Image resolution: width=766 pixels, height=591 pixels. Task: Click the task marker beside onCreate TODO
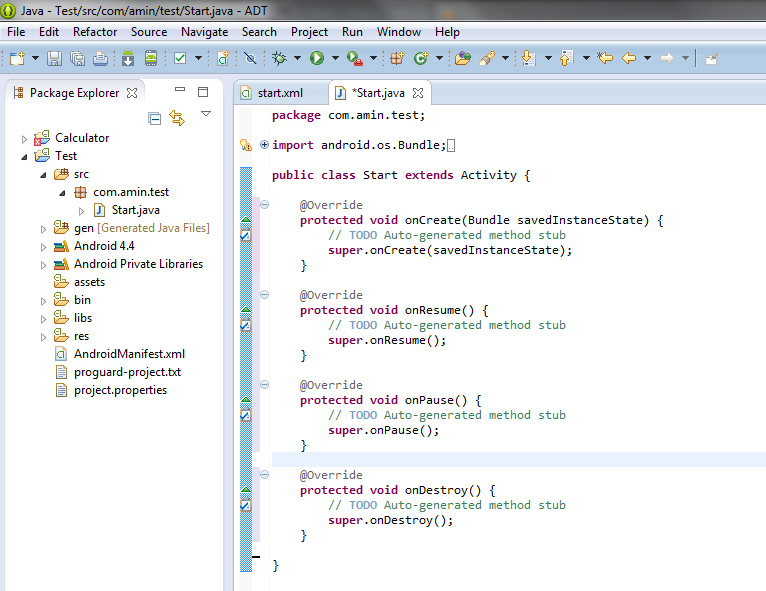pyautogui.click(x=246, y=235)
